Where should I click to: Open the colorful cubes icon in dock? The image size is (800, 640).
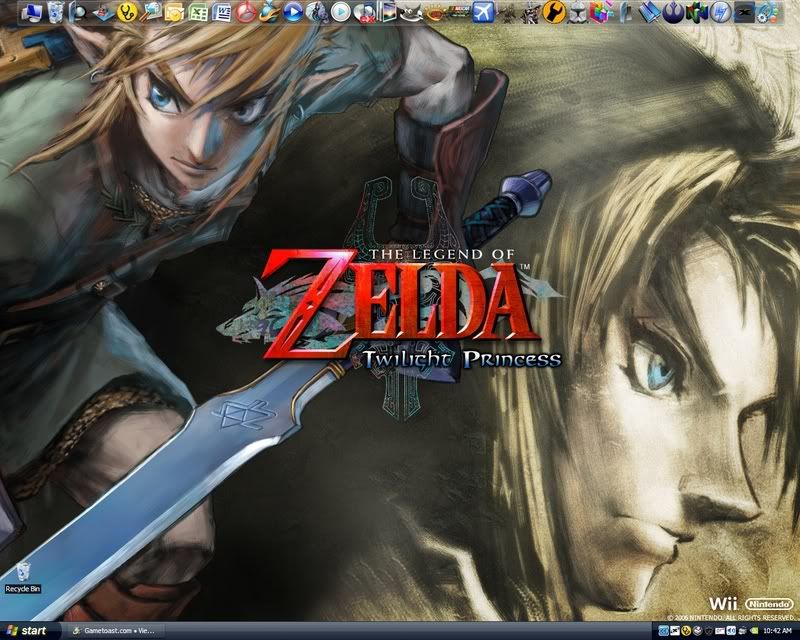[602, 12]
